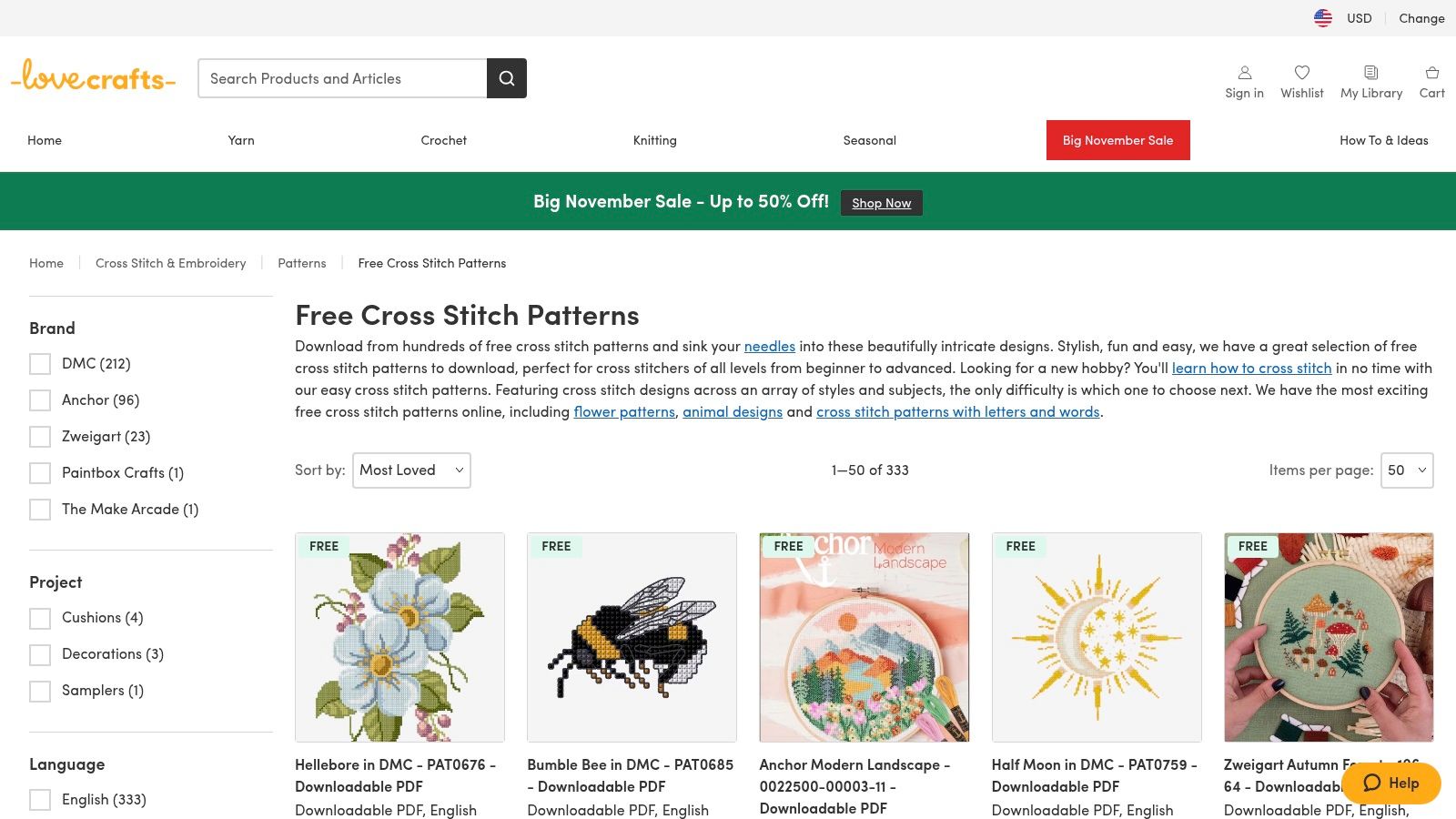Viewport: 1456px width, 819px height.
Task: Click the magnifying glass search icon
Action: [x=507, y=78]
